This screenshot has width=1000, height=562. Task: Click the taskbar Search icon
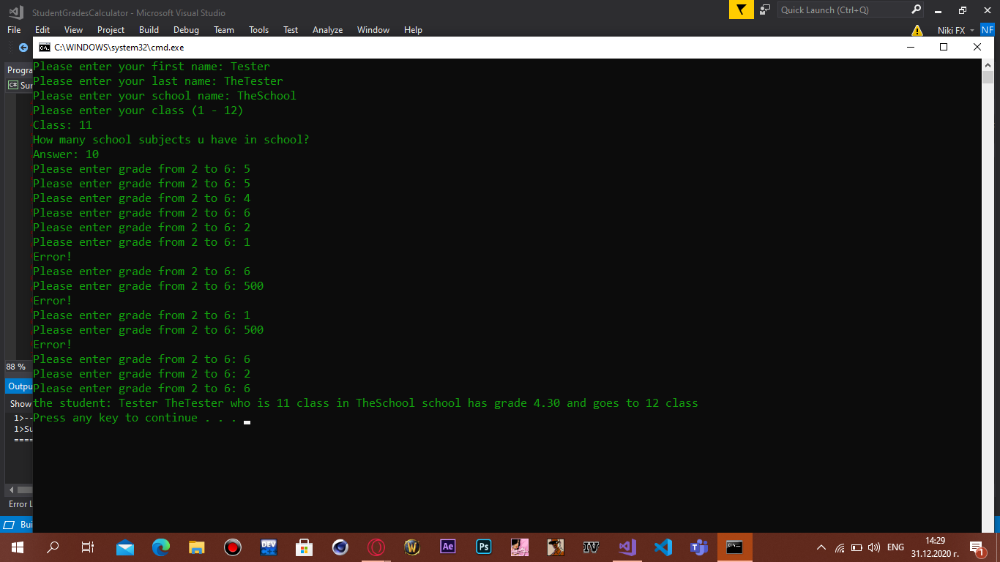(53, 547)
